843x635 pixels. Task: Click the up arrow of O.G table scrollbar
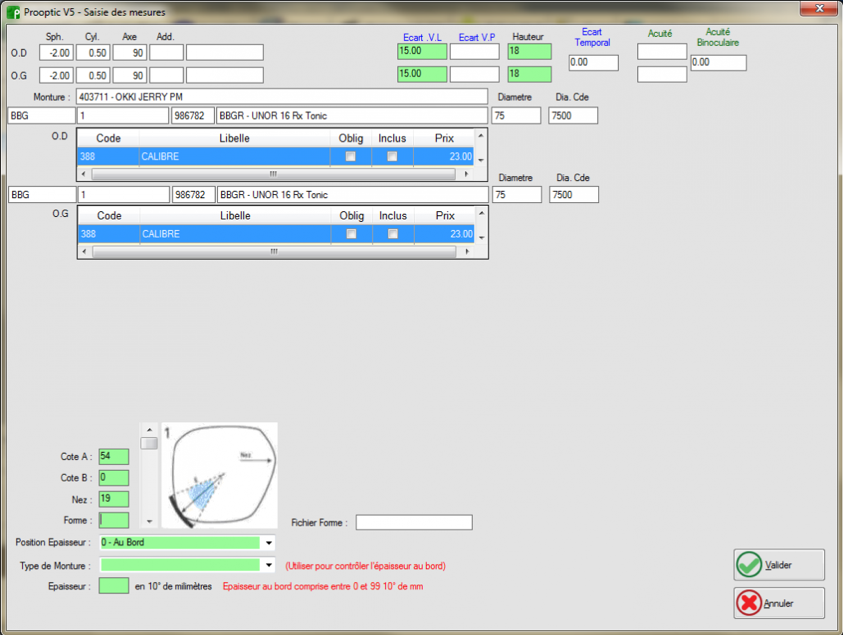click(x=482, y=213)
